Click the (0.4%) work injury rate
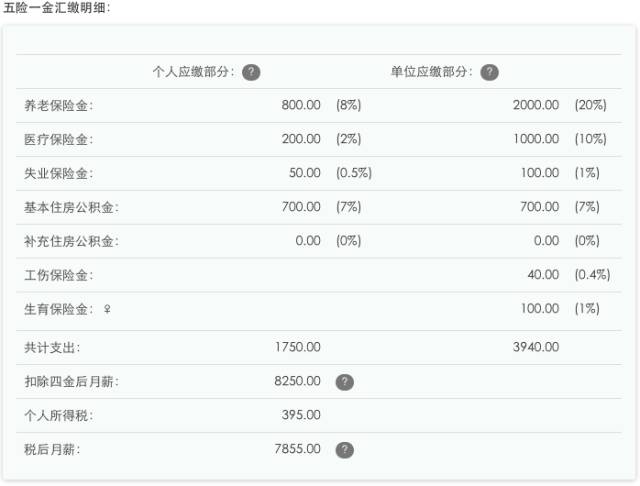This screenshot has height=486, width=640. click(592, 274)
